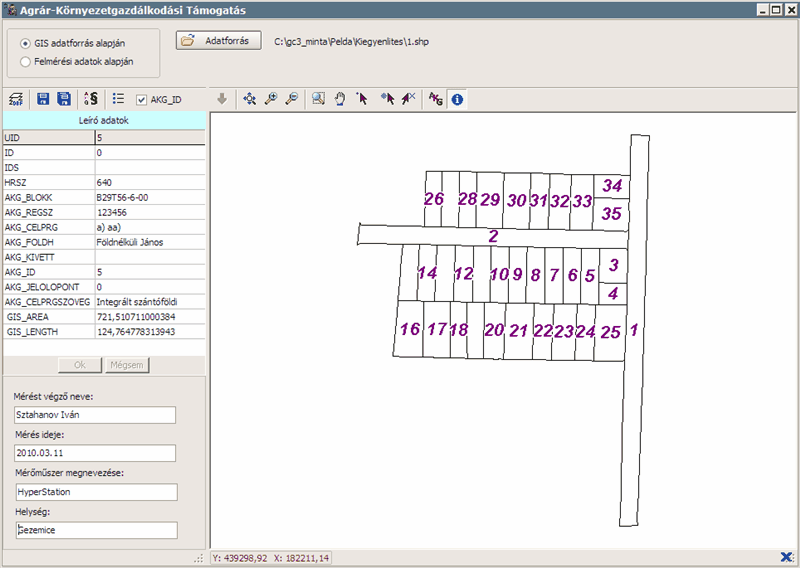This screenshot has height=568, width=800.
Task: Click the 'Leíró adatok' panel header
Action: (104, 120)
